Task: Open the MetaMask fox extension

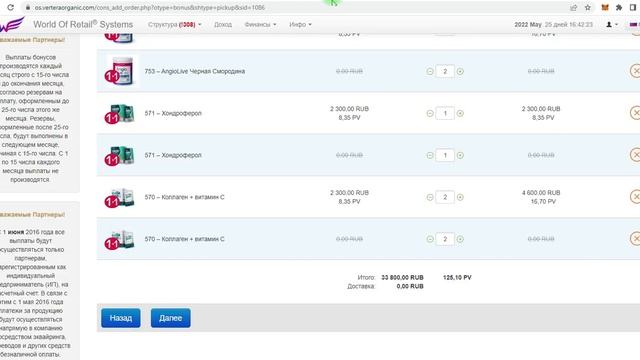Action: (605, 7)
